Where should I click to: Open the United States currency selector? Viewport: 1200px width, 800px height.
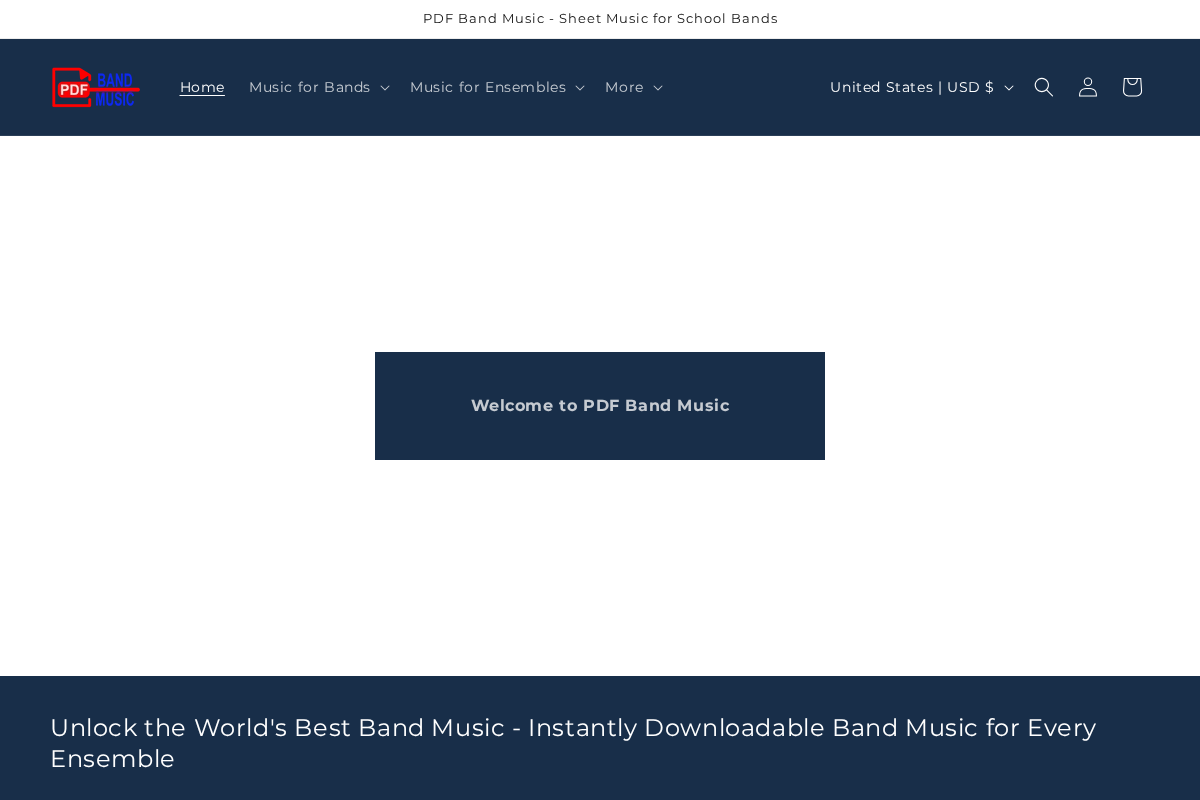click(920, 87)
